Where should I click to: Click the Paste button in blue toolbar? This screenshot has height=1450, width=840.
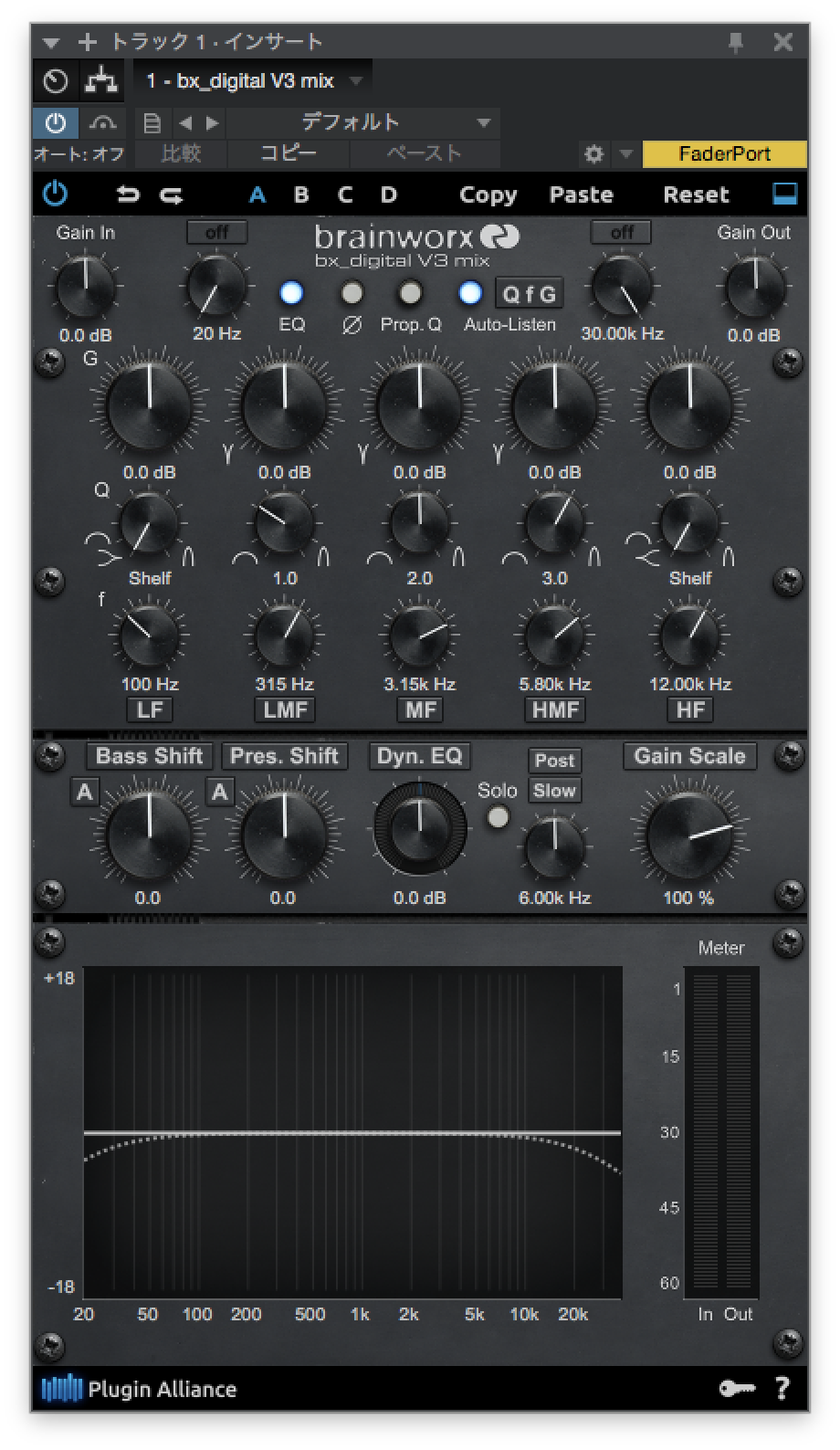581,194
